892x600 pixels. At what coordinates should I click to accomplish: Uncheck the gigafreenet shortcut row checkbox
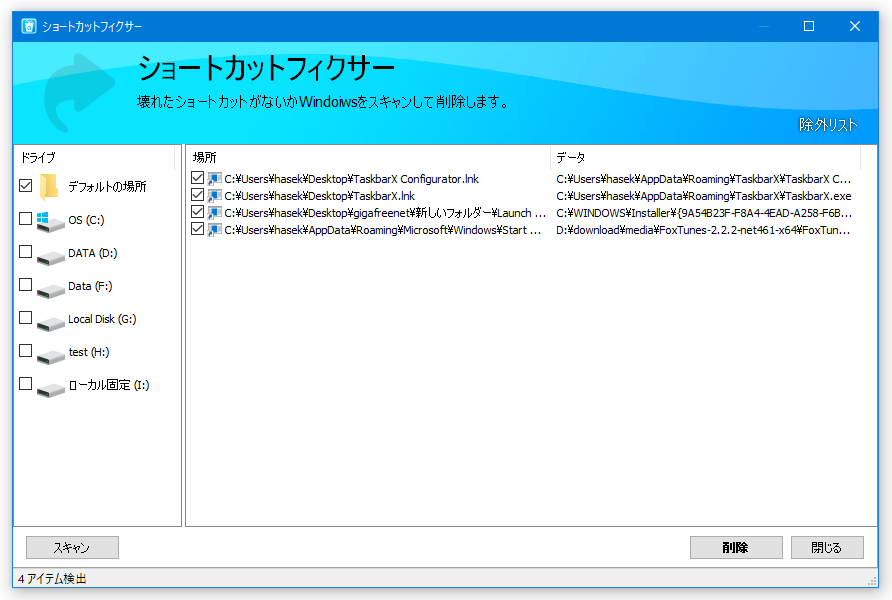(x=197, y=212)
